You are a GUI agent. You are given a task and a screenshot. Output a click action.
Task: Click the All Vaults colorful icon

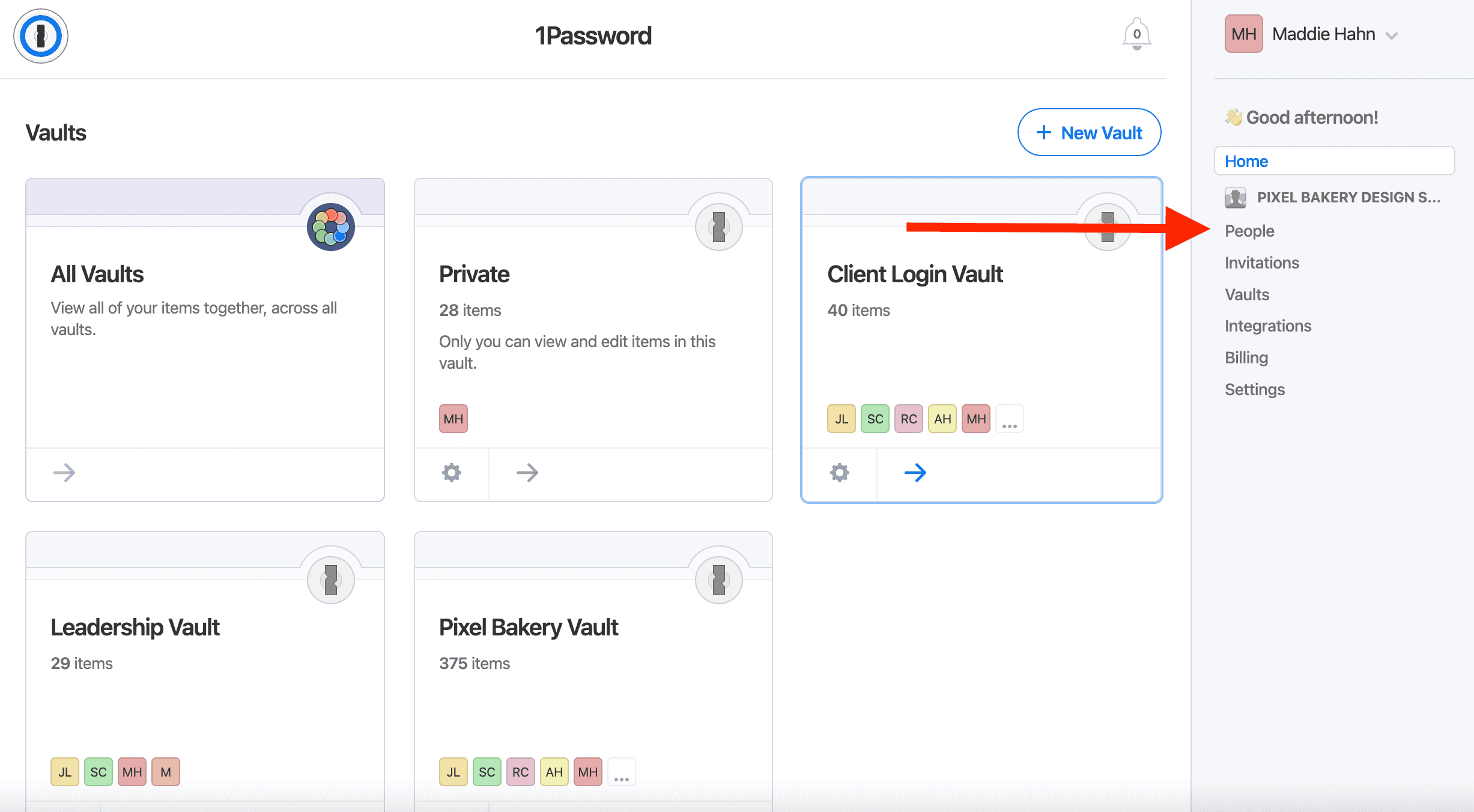[x=331, y=227]
